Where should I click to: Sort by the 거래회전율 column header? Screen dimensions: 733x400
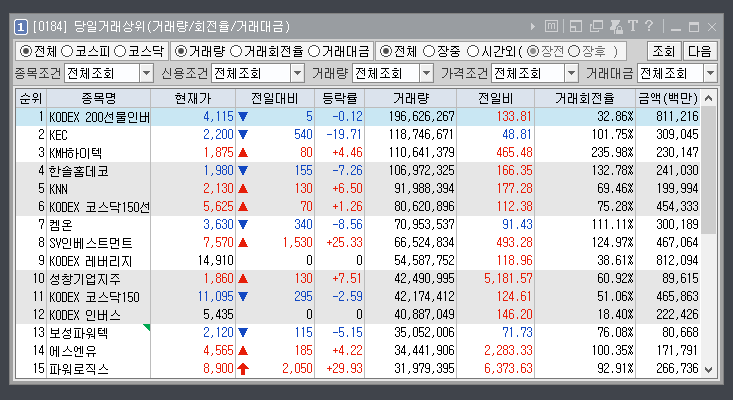[x=585, y=99]
